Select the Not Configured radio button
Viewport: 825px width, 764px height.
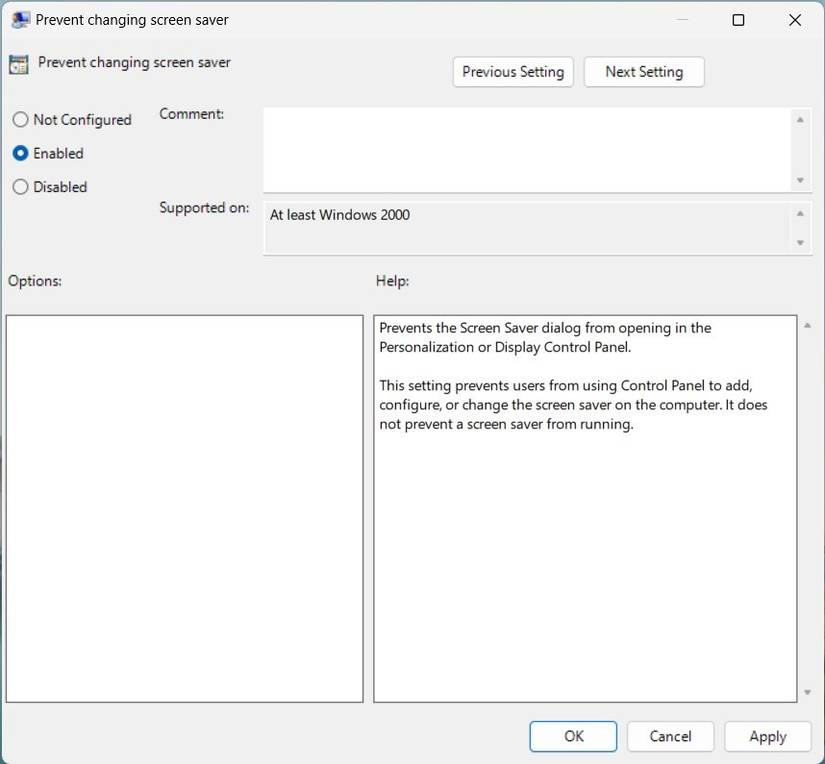tap(19, 119)
